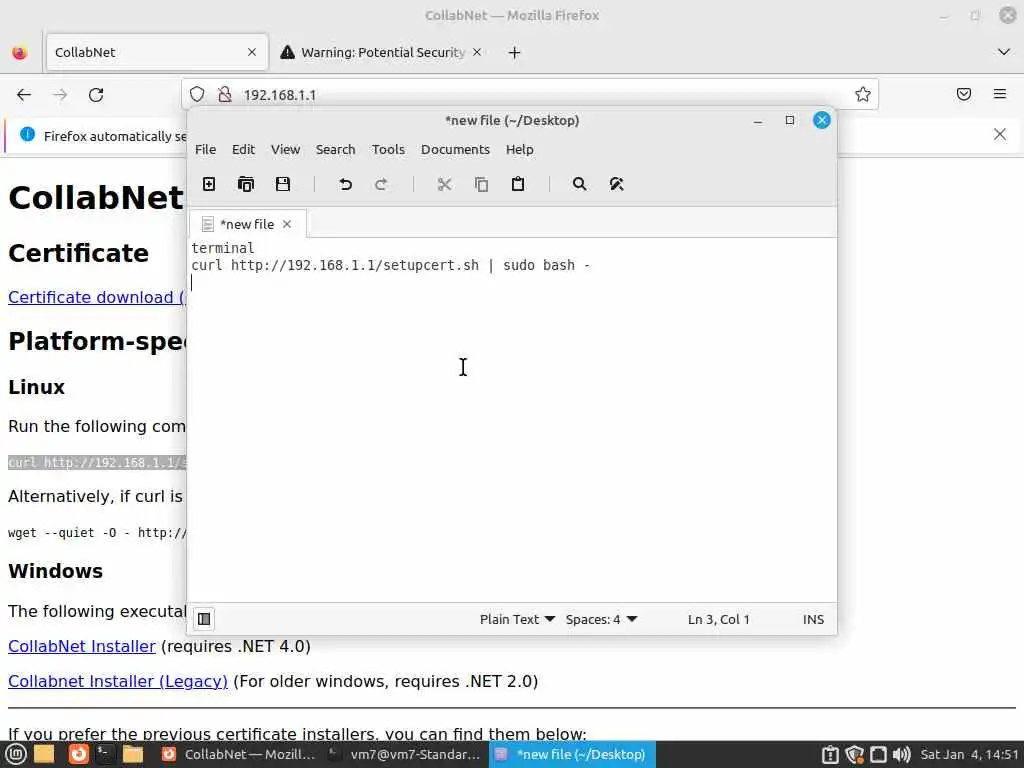
Task: Switch to *new file (~/Desktop) taskbar window
Action: 572,754
